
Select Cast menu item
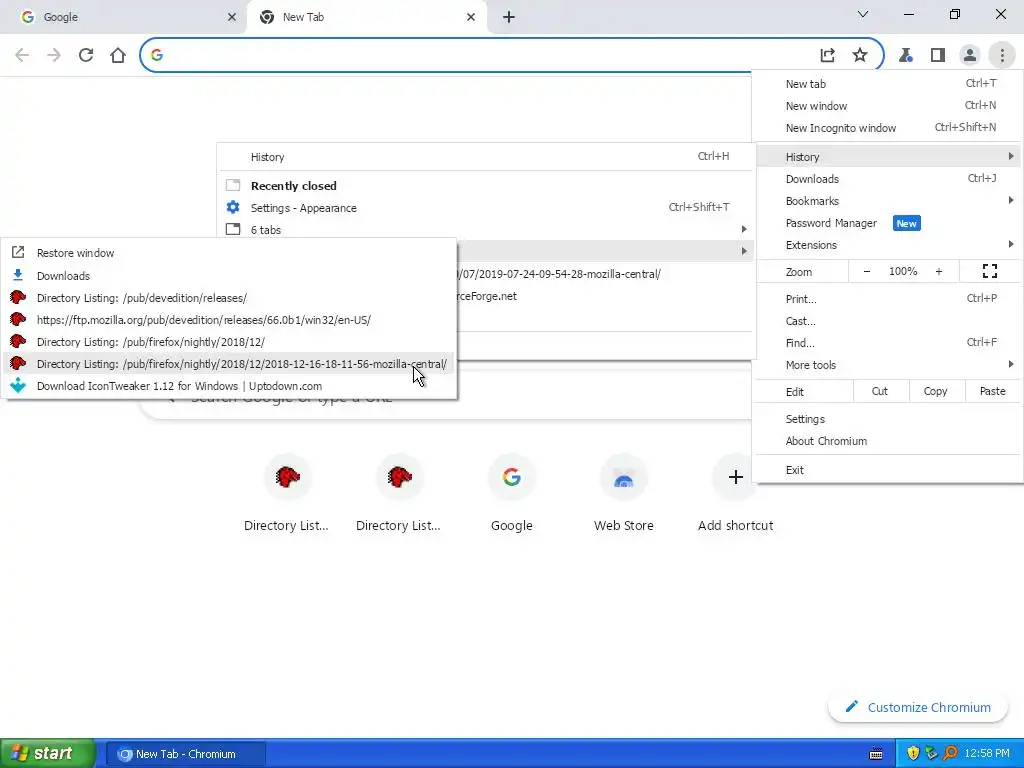click(x=888, y=321)
